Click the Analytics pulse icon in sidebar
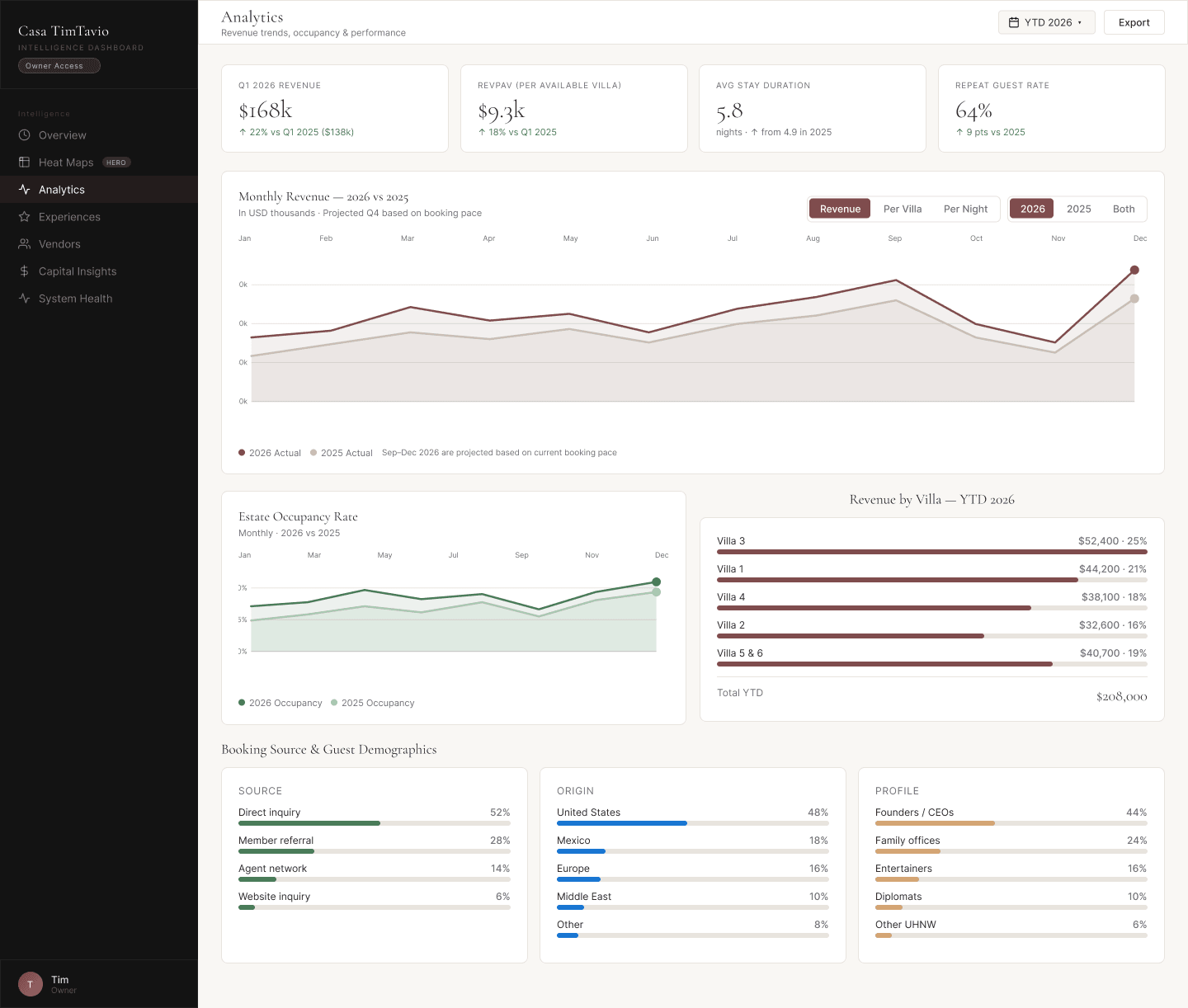This screenshot has width=1188, height=1008. point(25,190)
